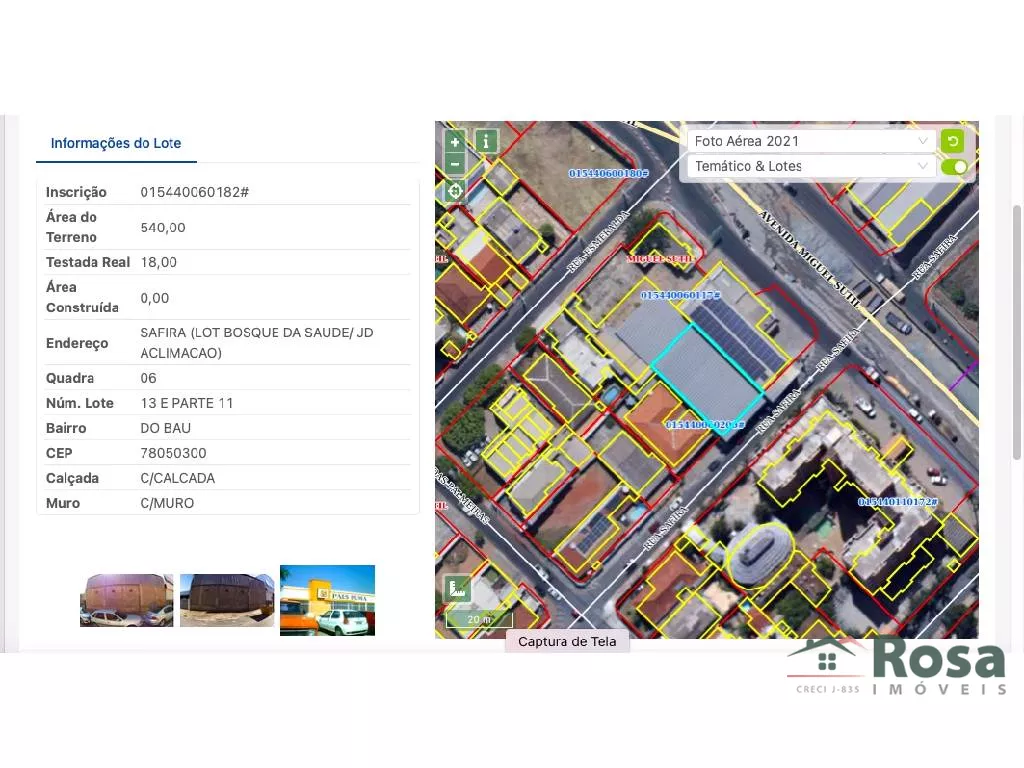Open first lot photo thumbnail
The height and width of the screenshot is (768, 1024).
126,600
